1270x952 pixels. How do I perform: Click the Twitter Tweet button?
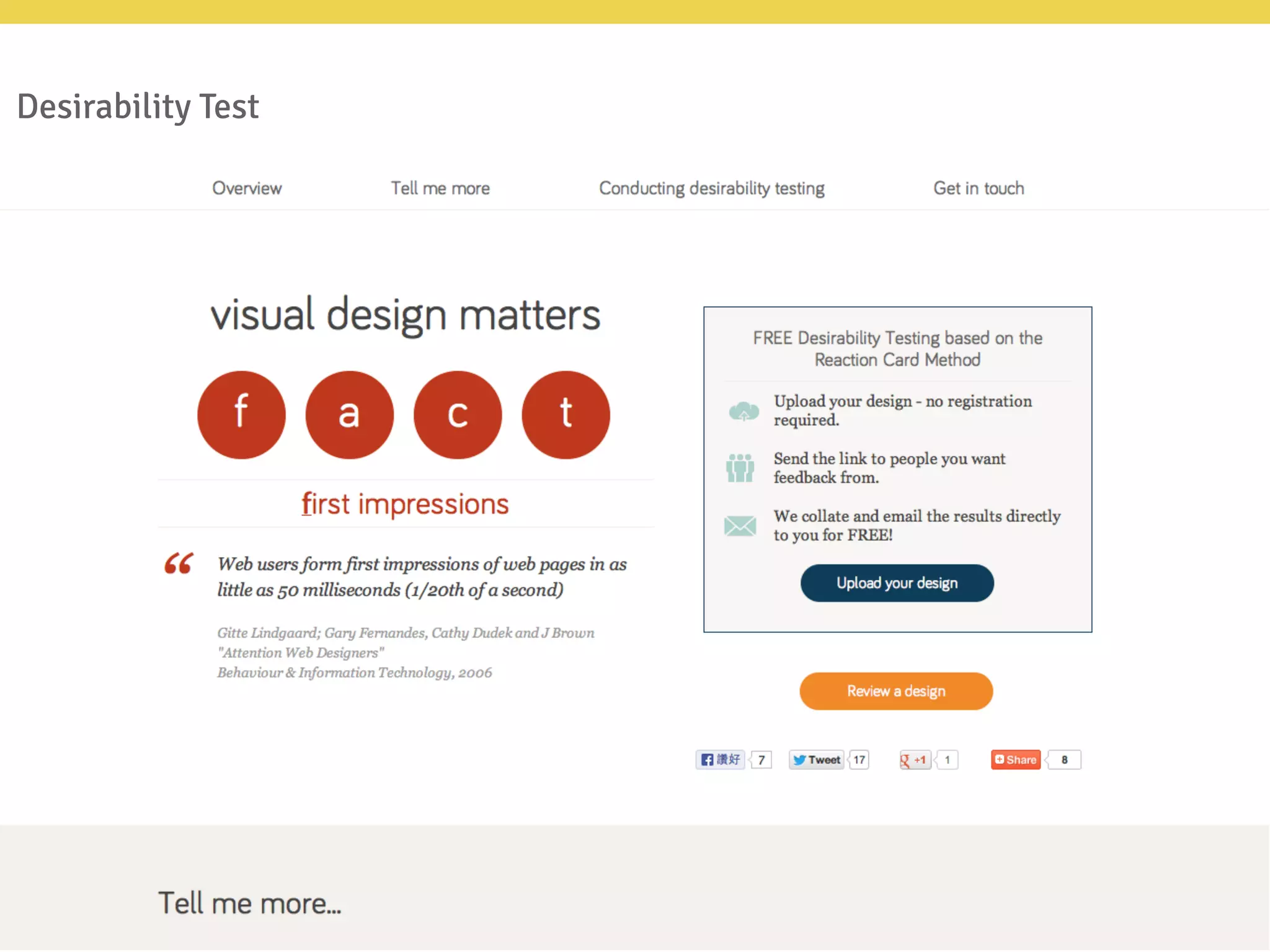point(817,760)
